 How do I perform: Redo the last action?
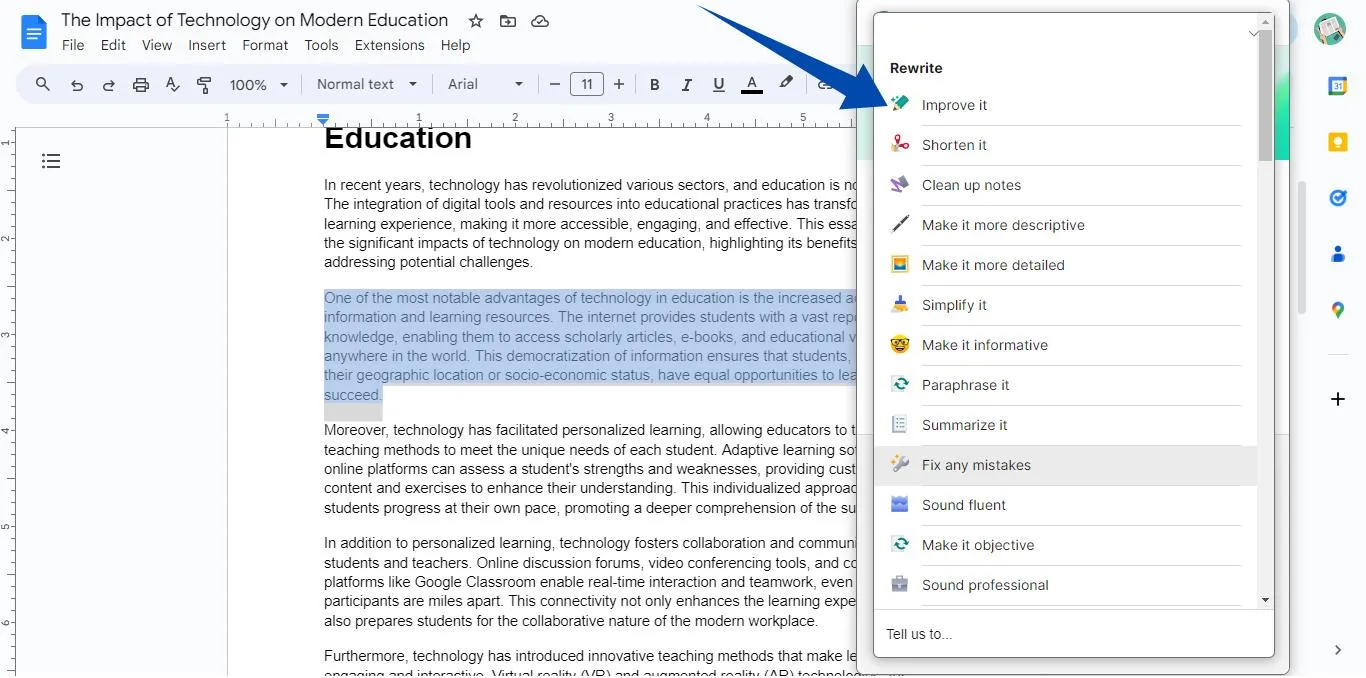coord(108,84)
